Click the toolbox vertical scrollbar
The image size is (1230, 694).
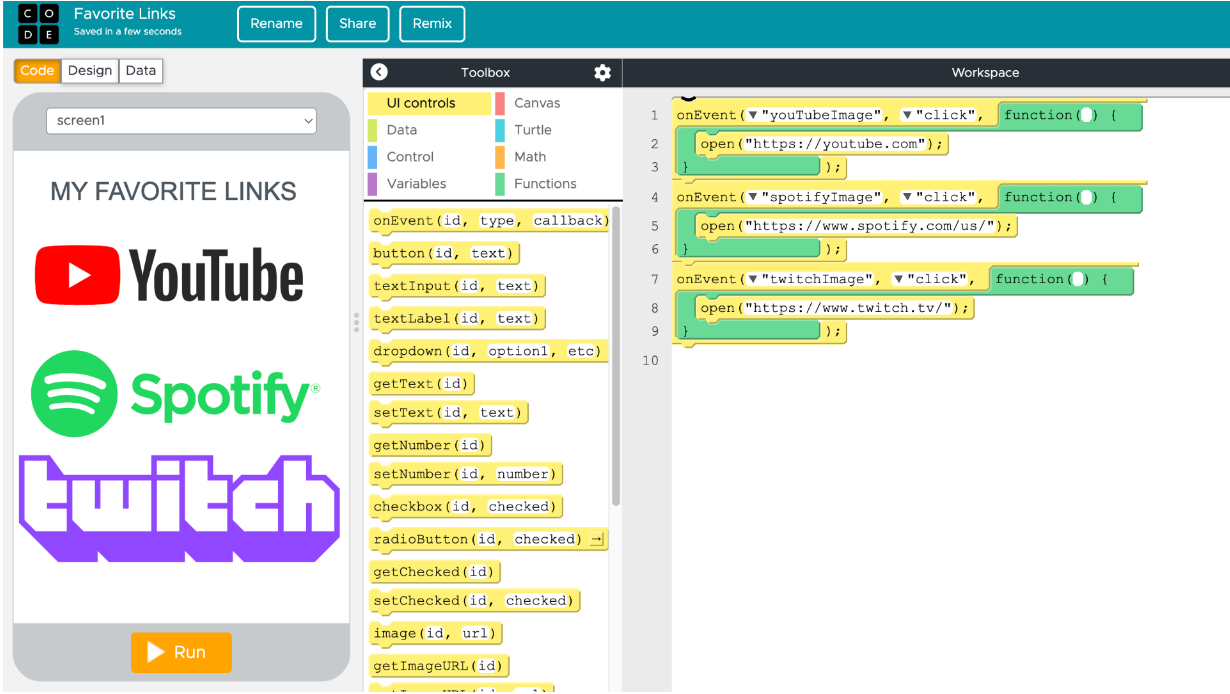(x=616, y=356)
